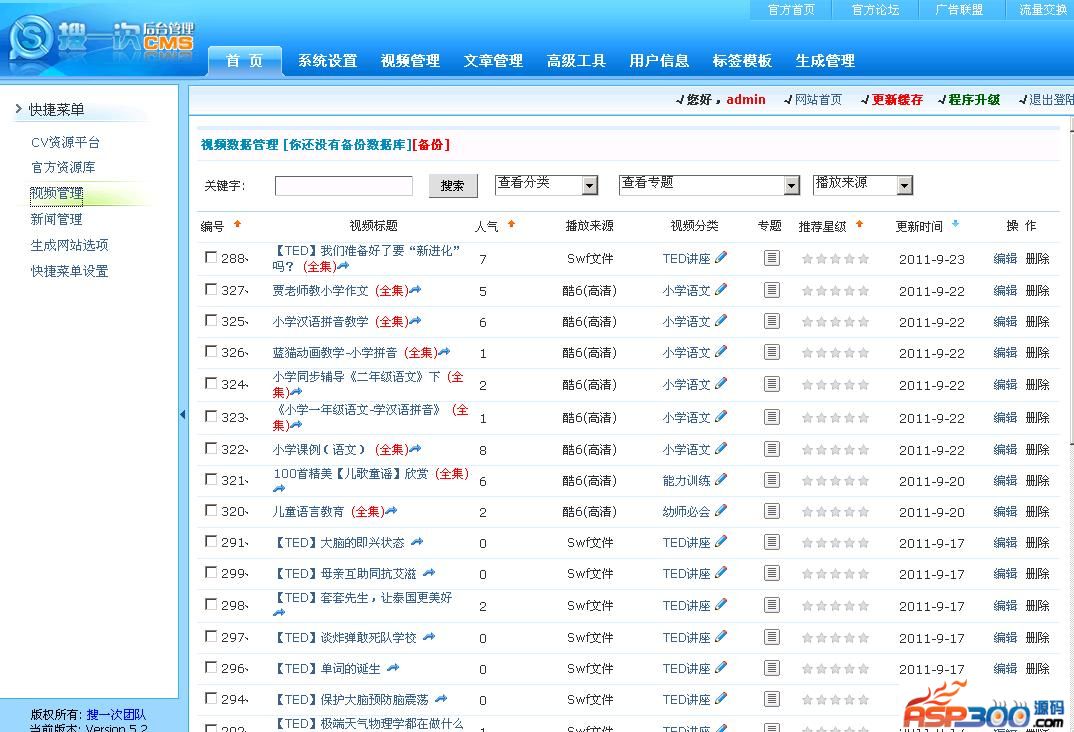Sort by 推荐星级 using the orange arrow
Image resolution: width=1074 pixels, height=732 pixels.
pos(859,224)
